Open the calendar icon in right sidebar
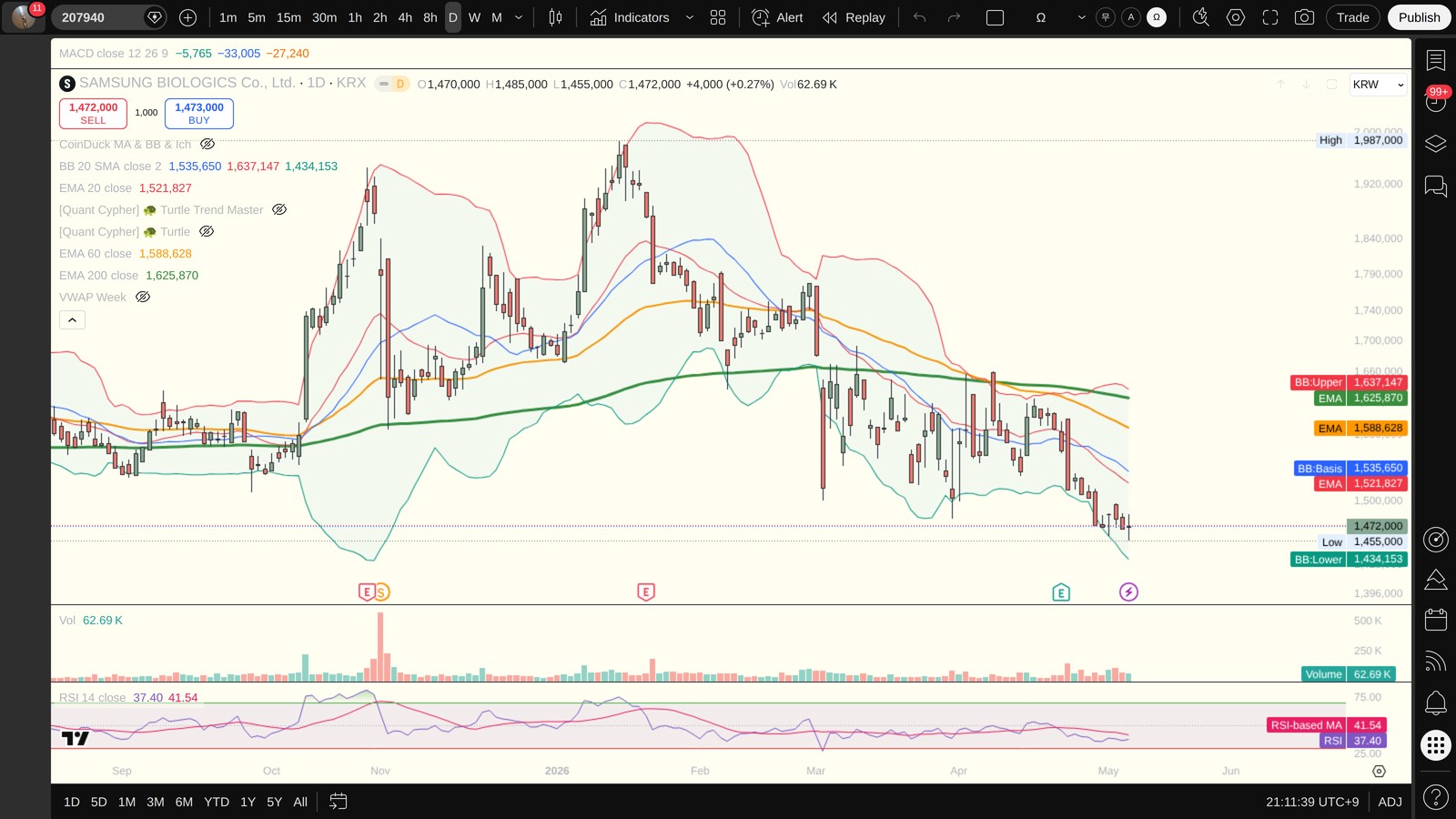Viewport: 1456px width, 819px height. tap(1435, 620)
